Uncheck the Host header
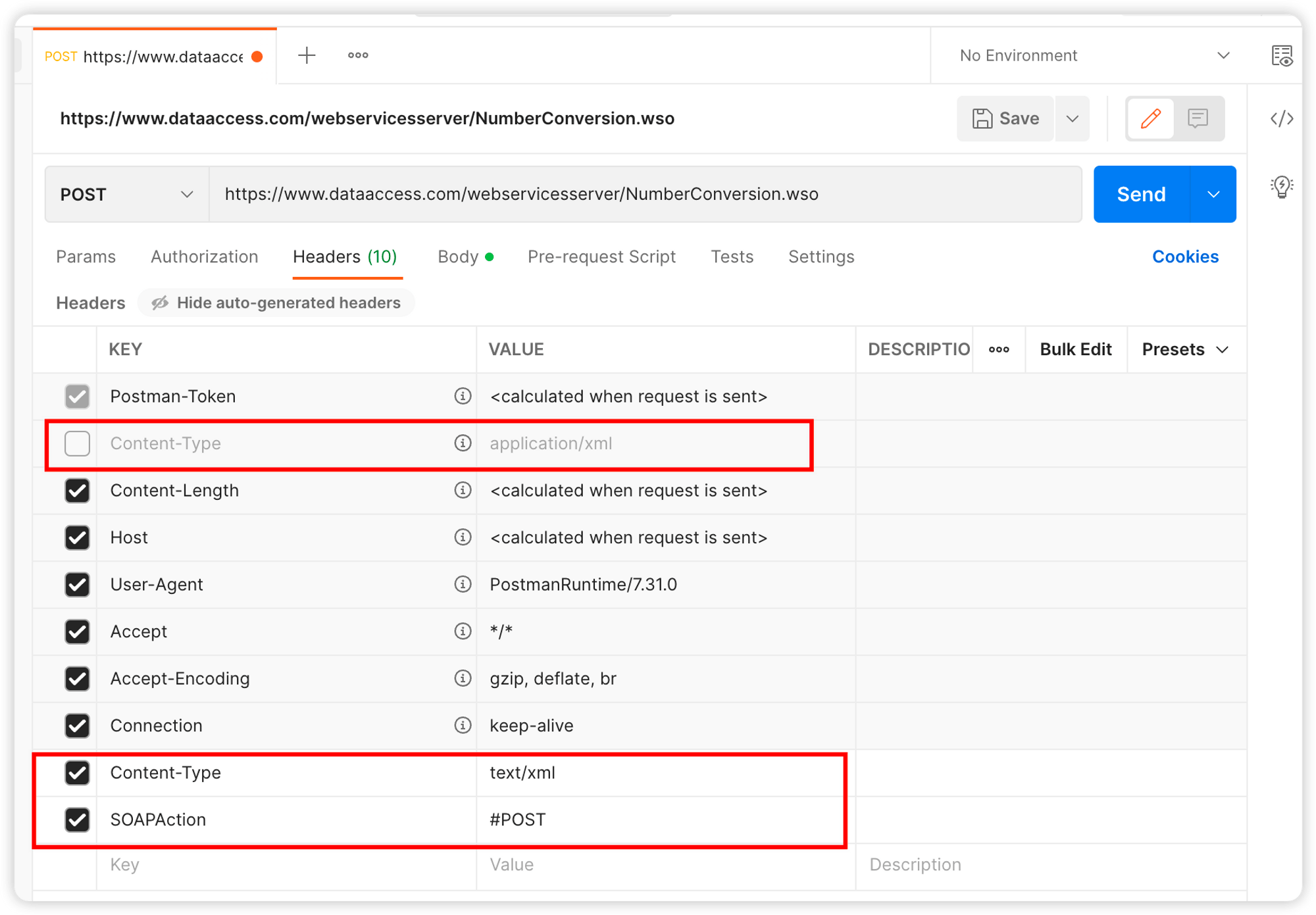 (x=77, y=537)
